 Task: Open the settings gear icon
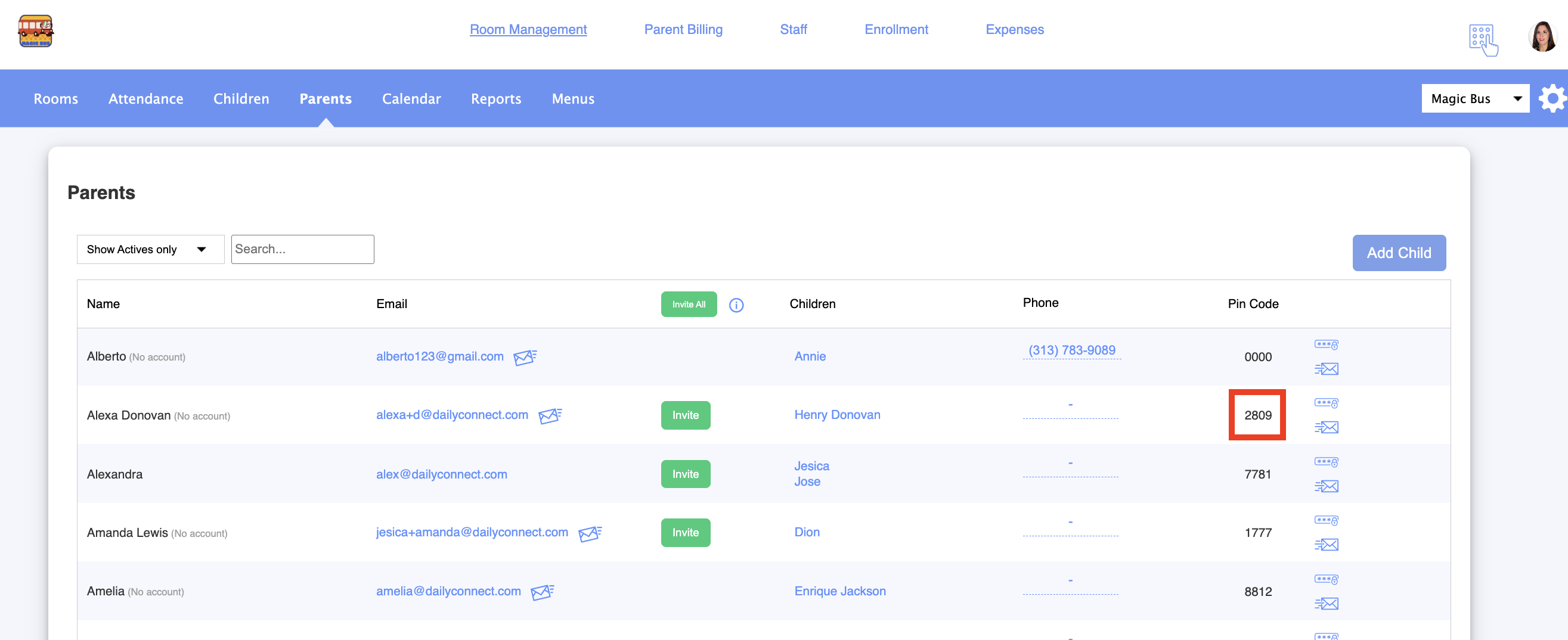point(1552,98)
